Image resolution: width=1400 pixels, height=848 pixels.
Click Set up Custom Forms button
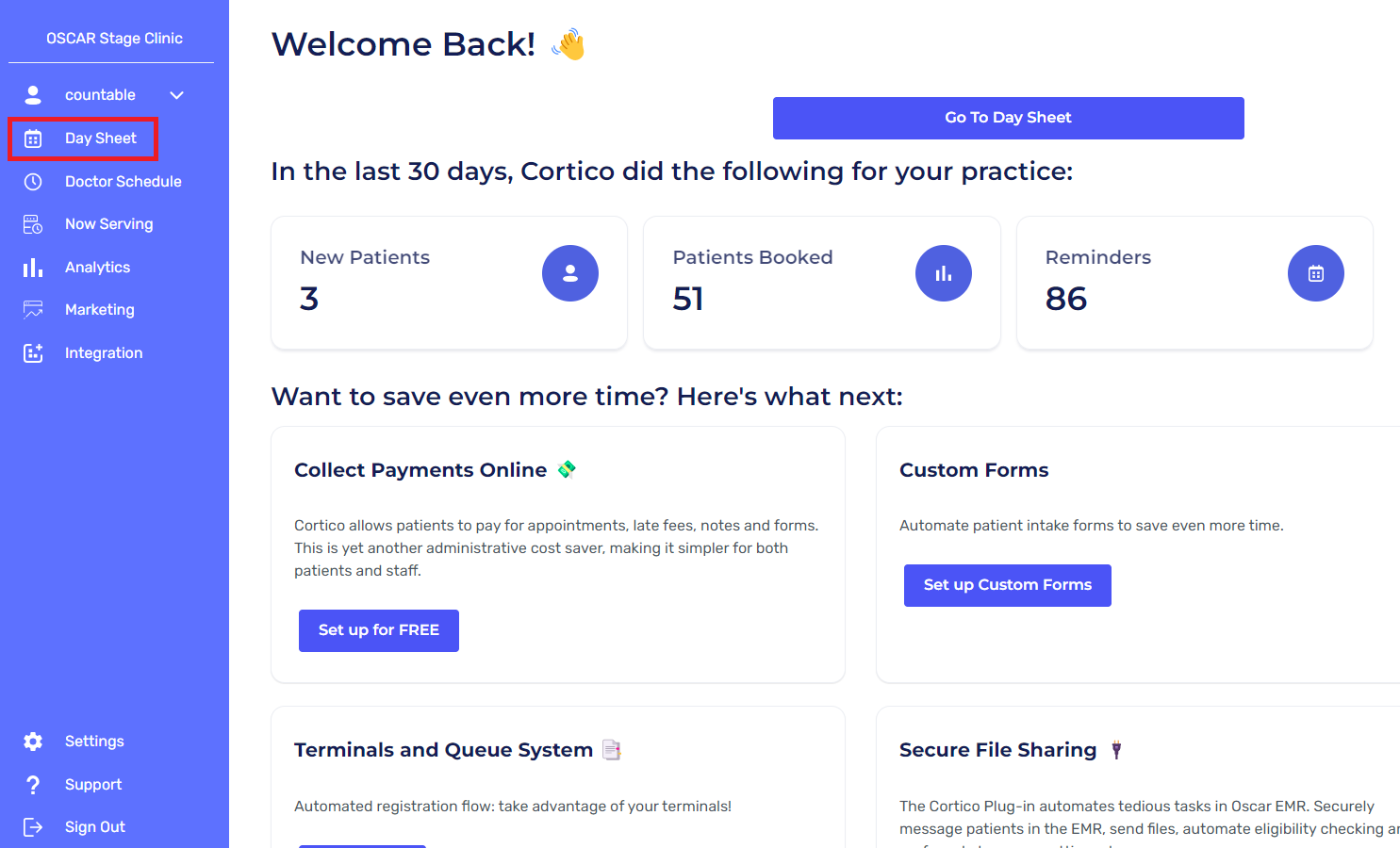(x=1007, y=585)
